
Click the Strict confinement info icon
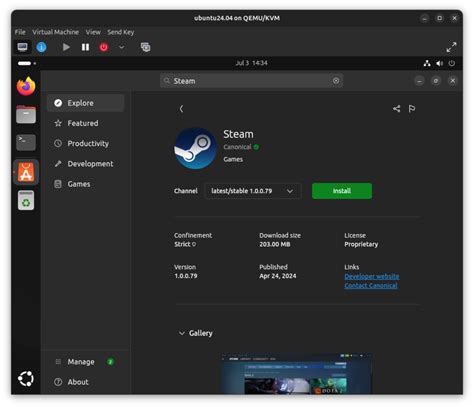tap(194, 244)
